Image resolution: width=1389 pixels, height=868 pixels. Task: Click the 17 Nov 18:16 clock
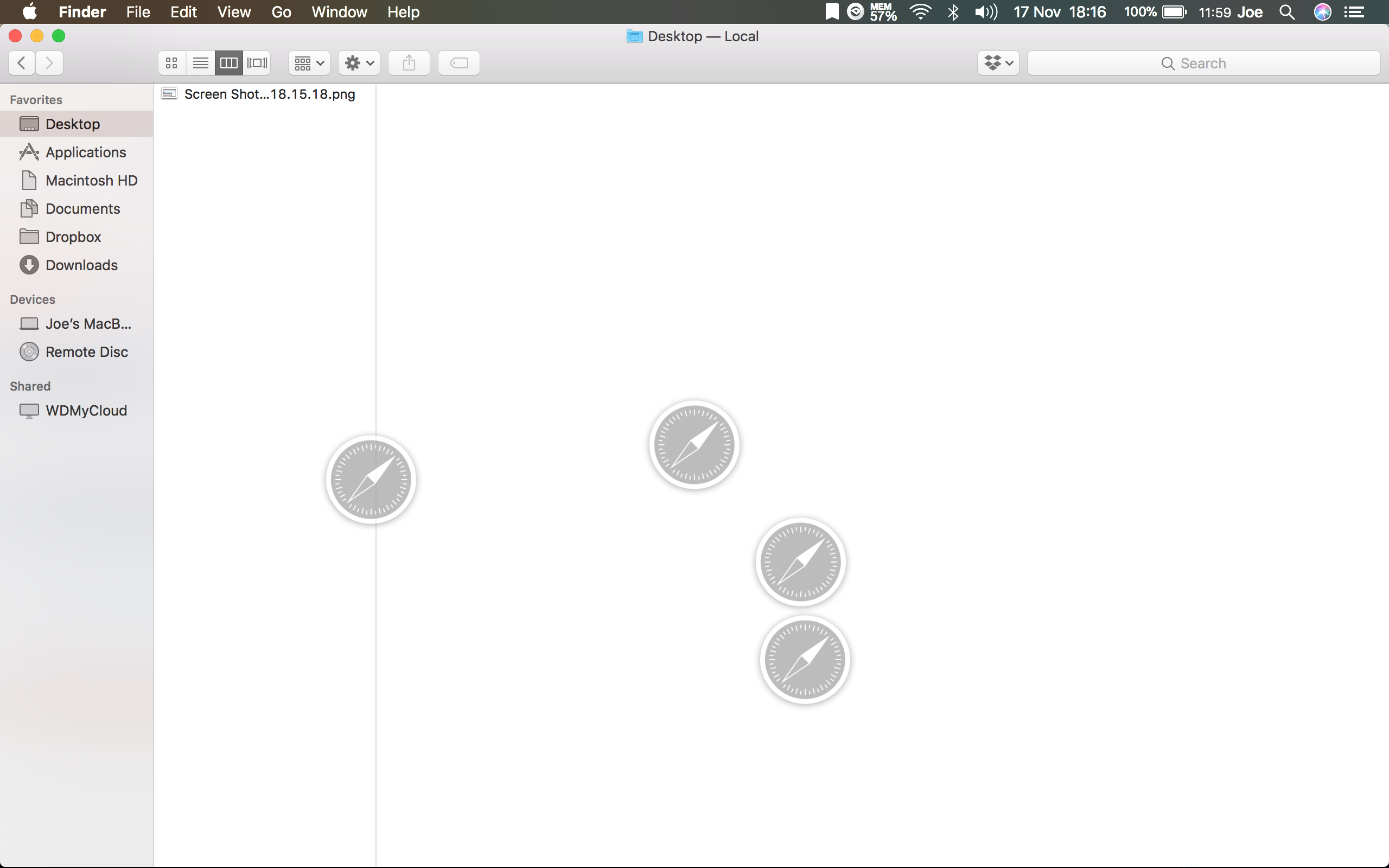click(x=1060, y=12)
